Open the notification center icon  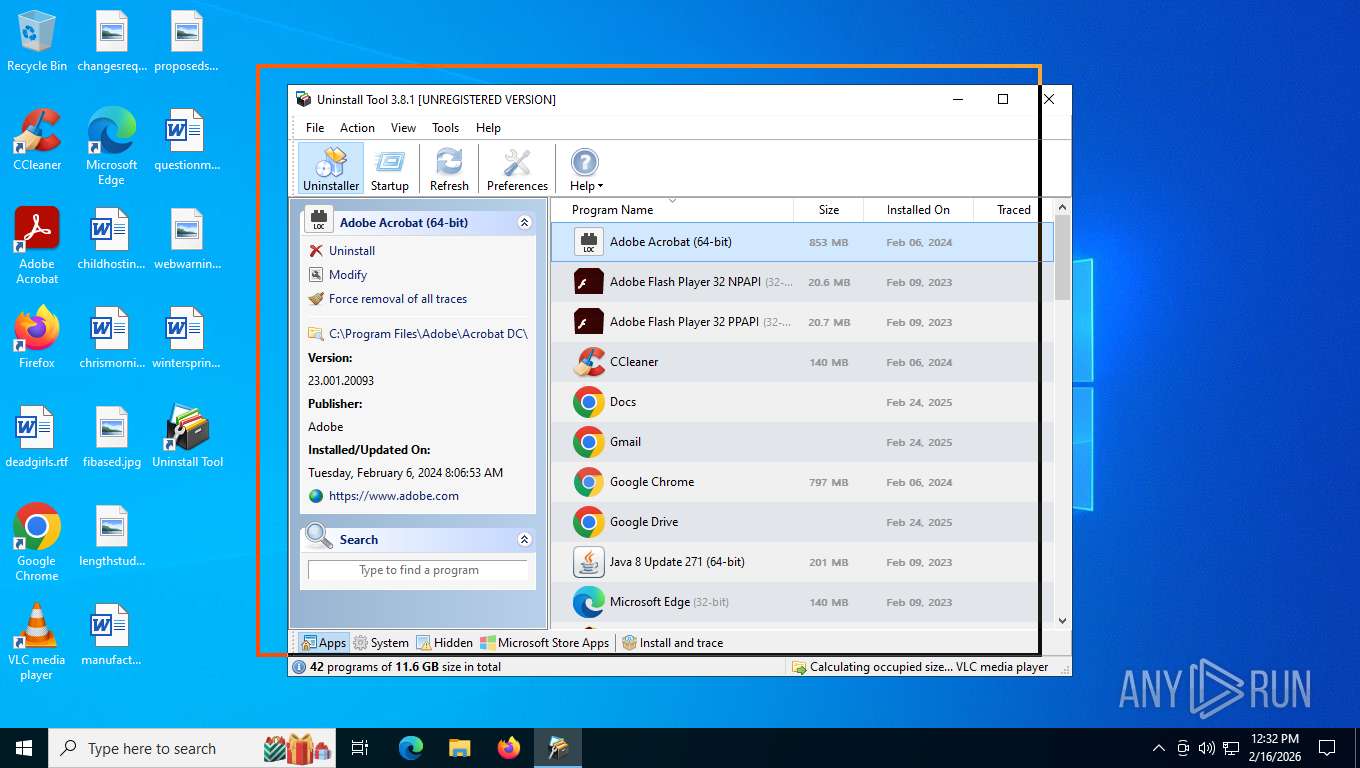(1327, 748)
